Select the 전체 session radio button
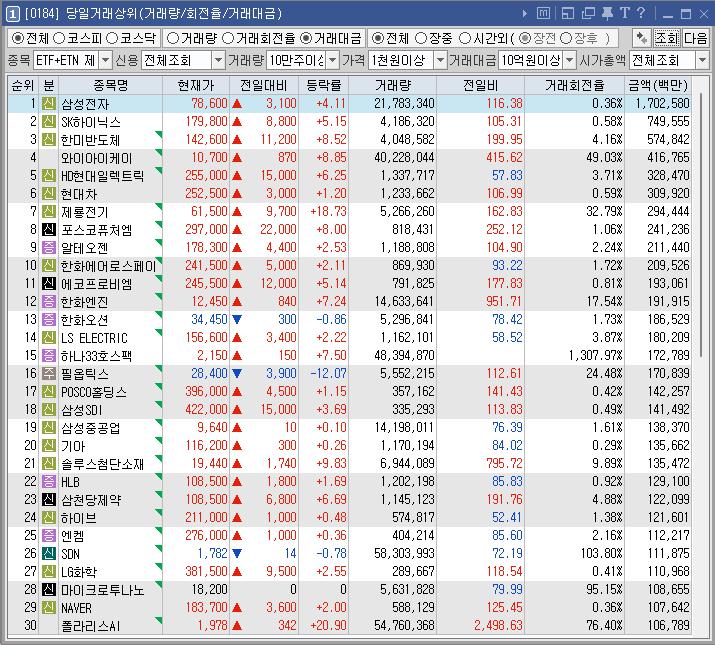 point(378,38)
